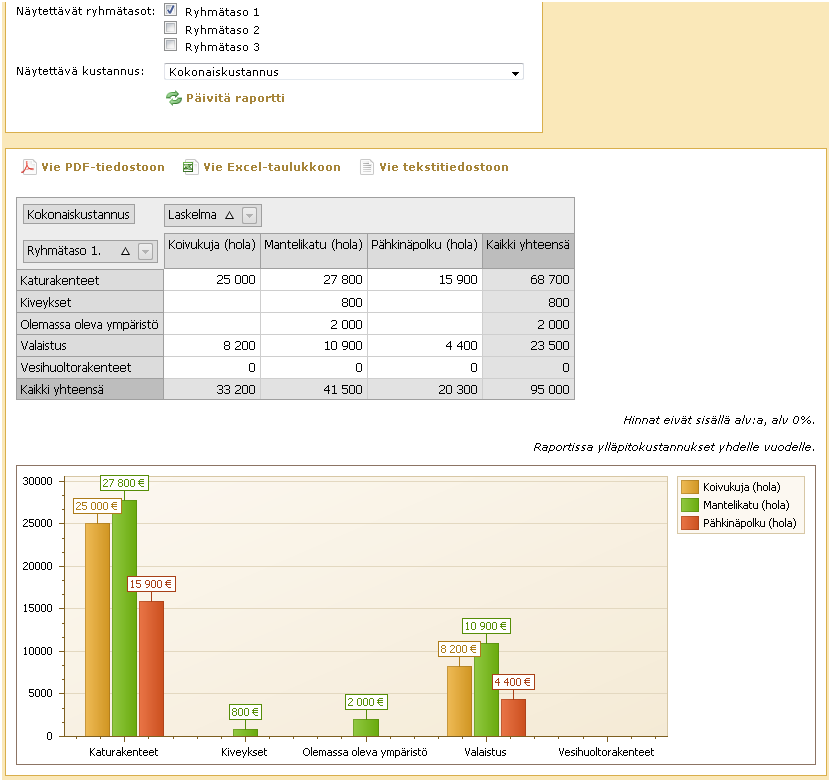Enable the Ryhmätaso 3 checkbox

pos(171,45)
